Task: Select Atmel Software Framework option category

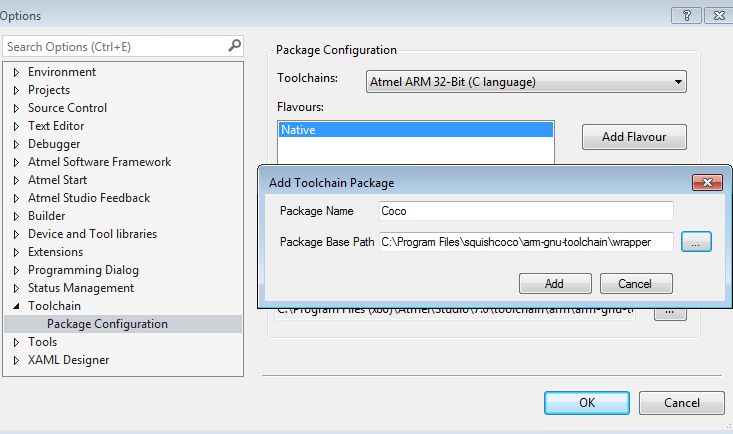Action: point(99,162)
